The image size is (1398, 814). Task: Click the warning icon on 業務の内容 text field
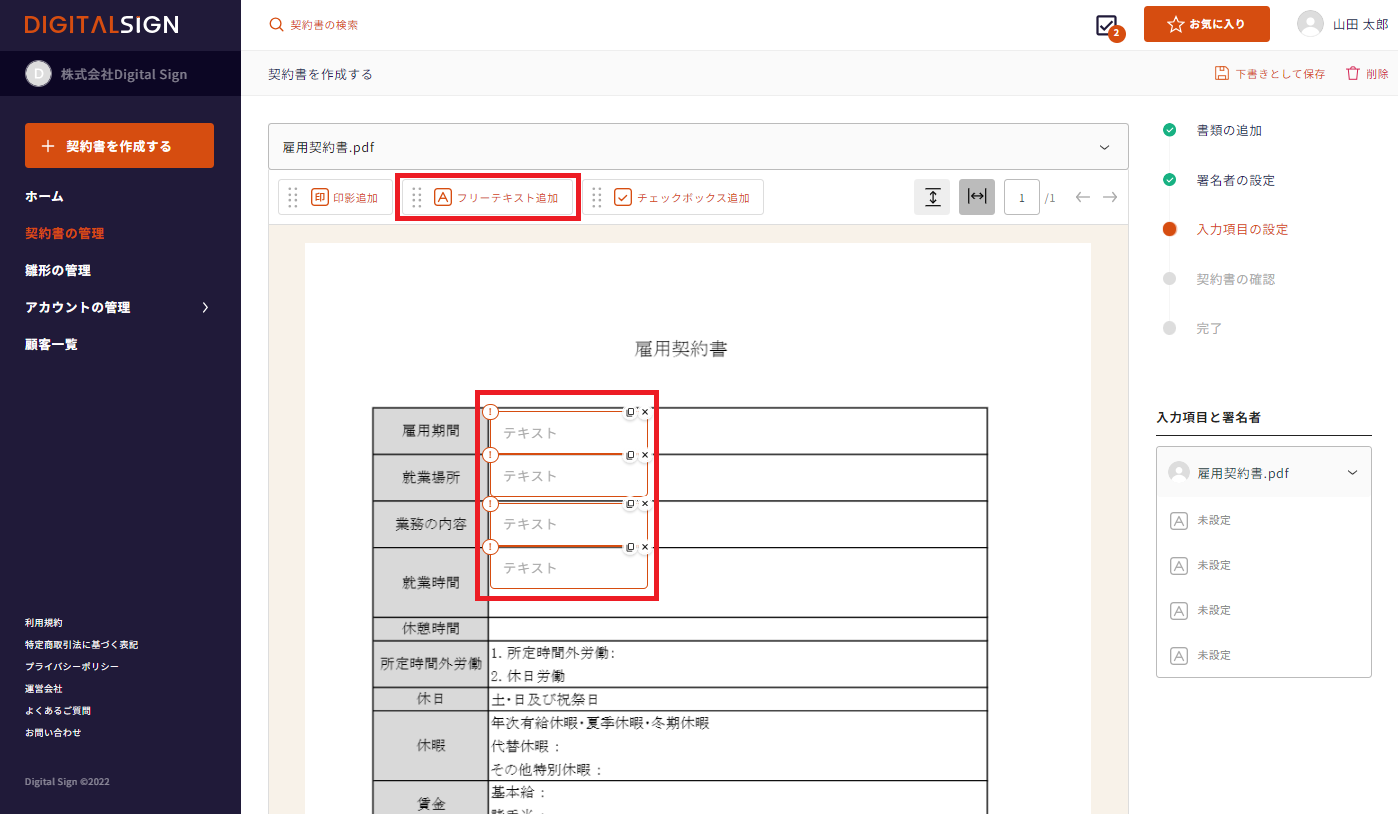[x=490, y=503]
